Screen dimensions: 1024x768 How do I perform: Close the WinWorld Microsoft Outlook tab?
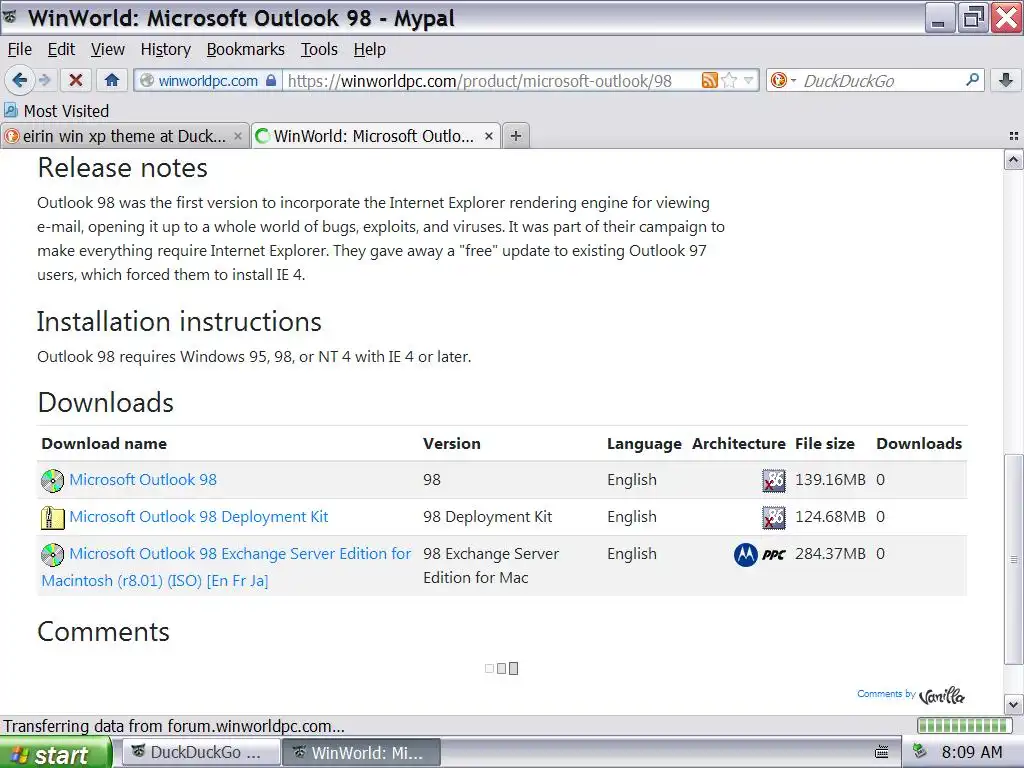[x=488, y=136]
